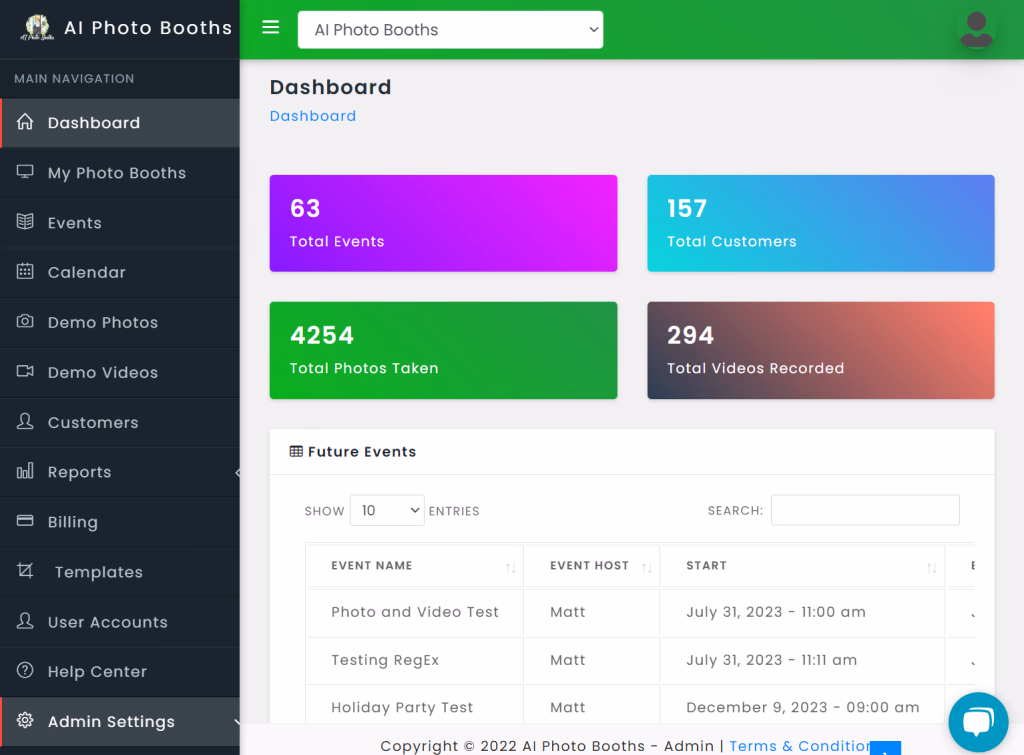Click the Reports bar chart icon
This screenshot has width=1024, height=755.
click(x=25, y=471)
